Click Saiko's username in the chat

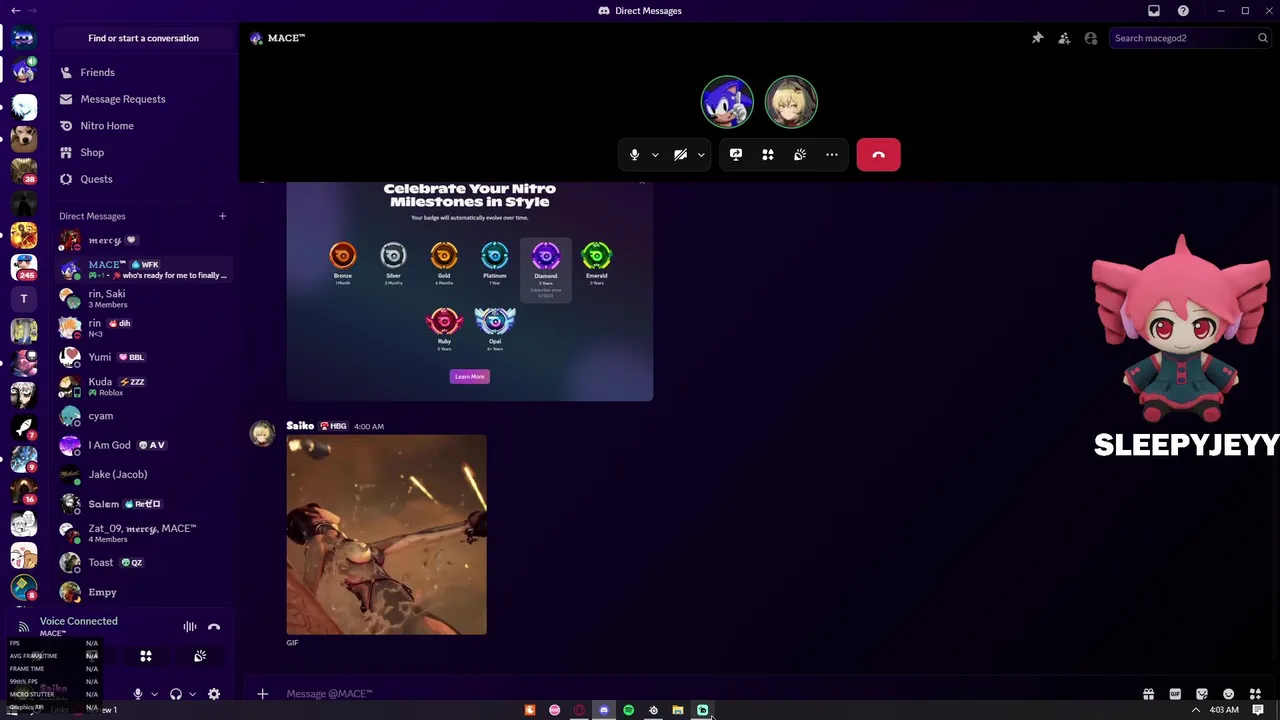300,426
